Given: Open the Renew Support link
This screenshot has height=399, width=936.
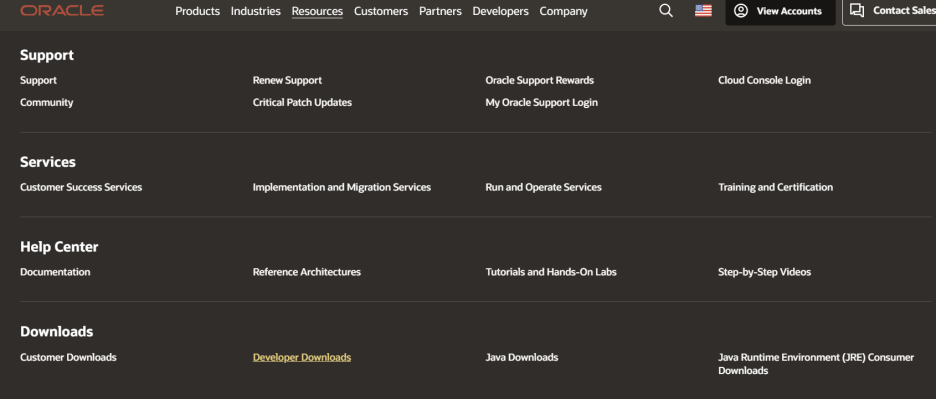Looking at the screenshot, I should (287, 80).
